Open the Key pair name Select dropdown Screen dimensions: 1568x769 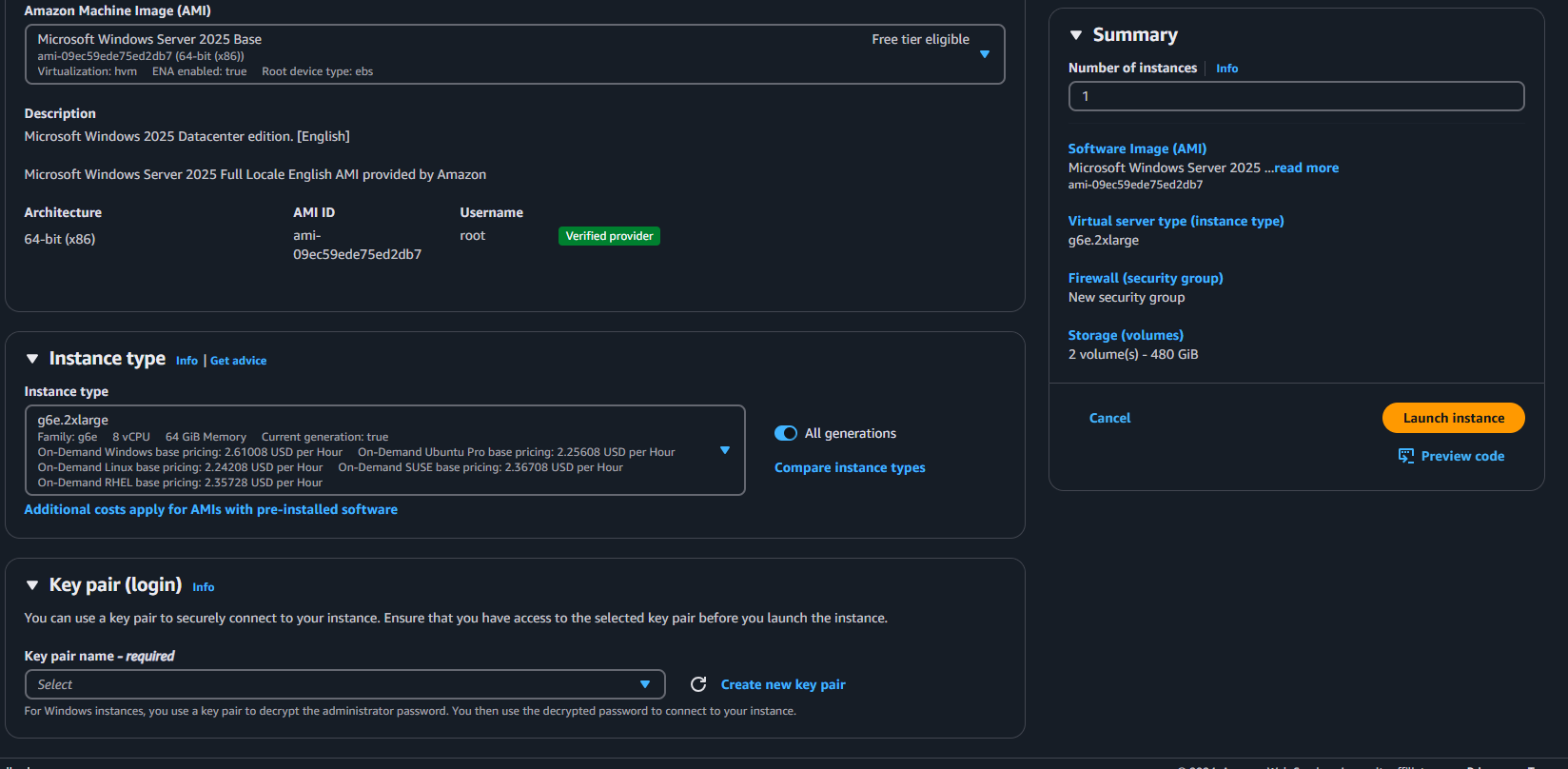point(344,684)
